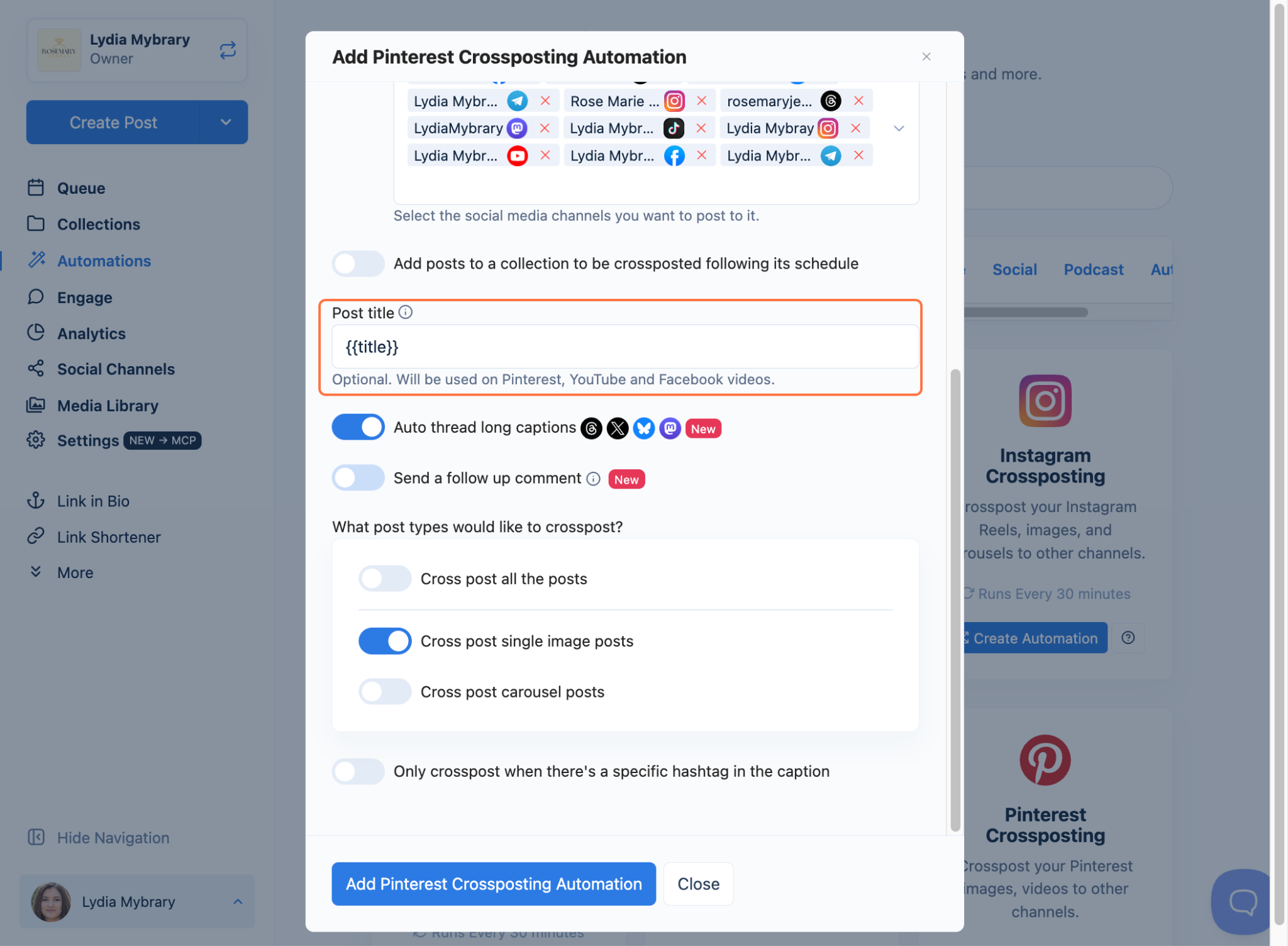Turn off Cross post single image posts
This screenshot has width=1288, height=946.
click(x=385, y=641)
